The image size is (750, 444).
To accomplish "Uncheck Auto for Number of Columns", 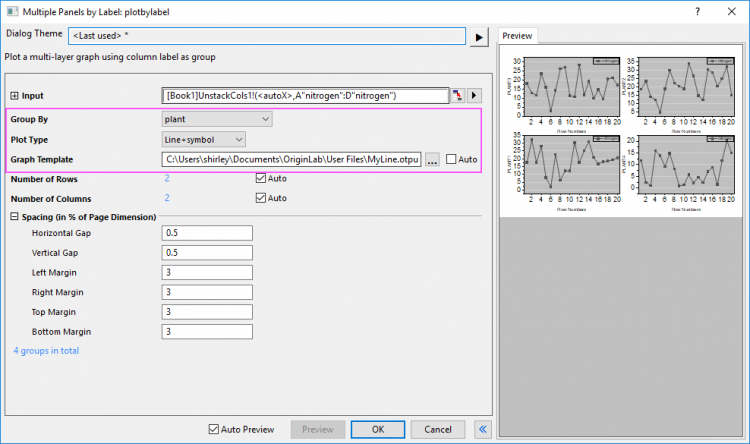I will 261,198.
